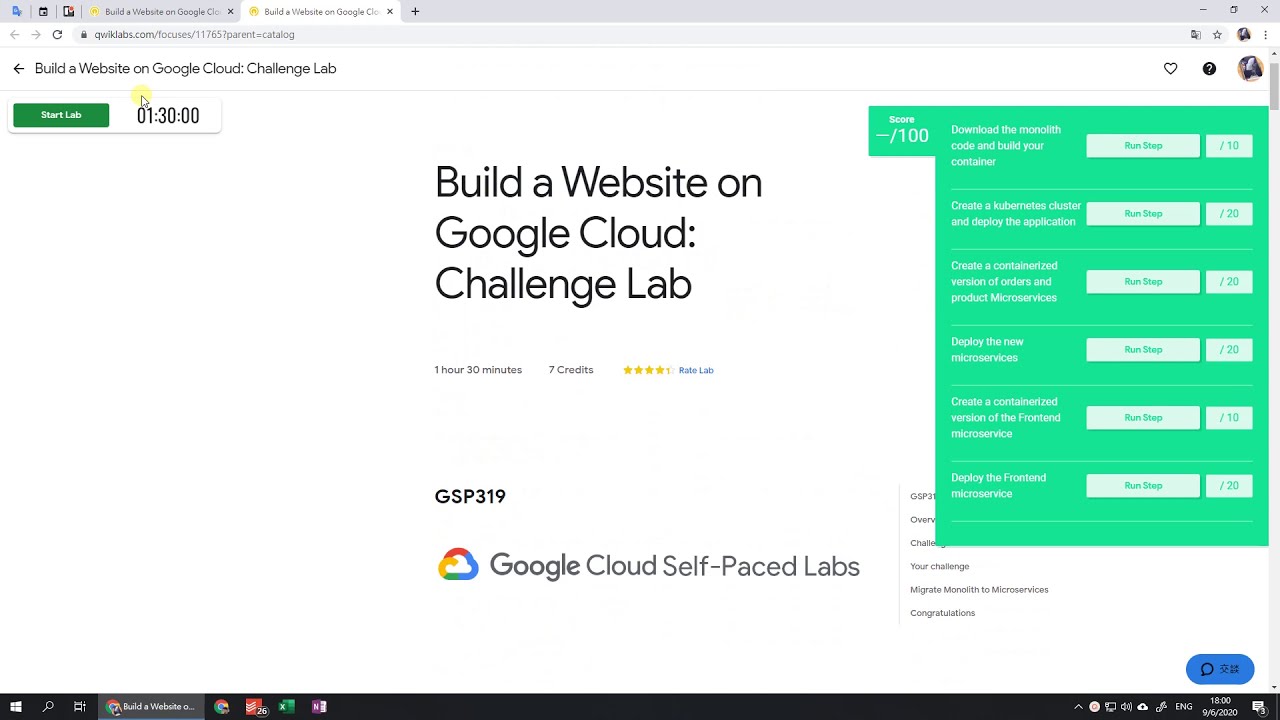Screen dimensions: 1280x720
Task: Click the 7 Credits label
Action: point(571,370)
